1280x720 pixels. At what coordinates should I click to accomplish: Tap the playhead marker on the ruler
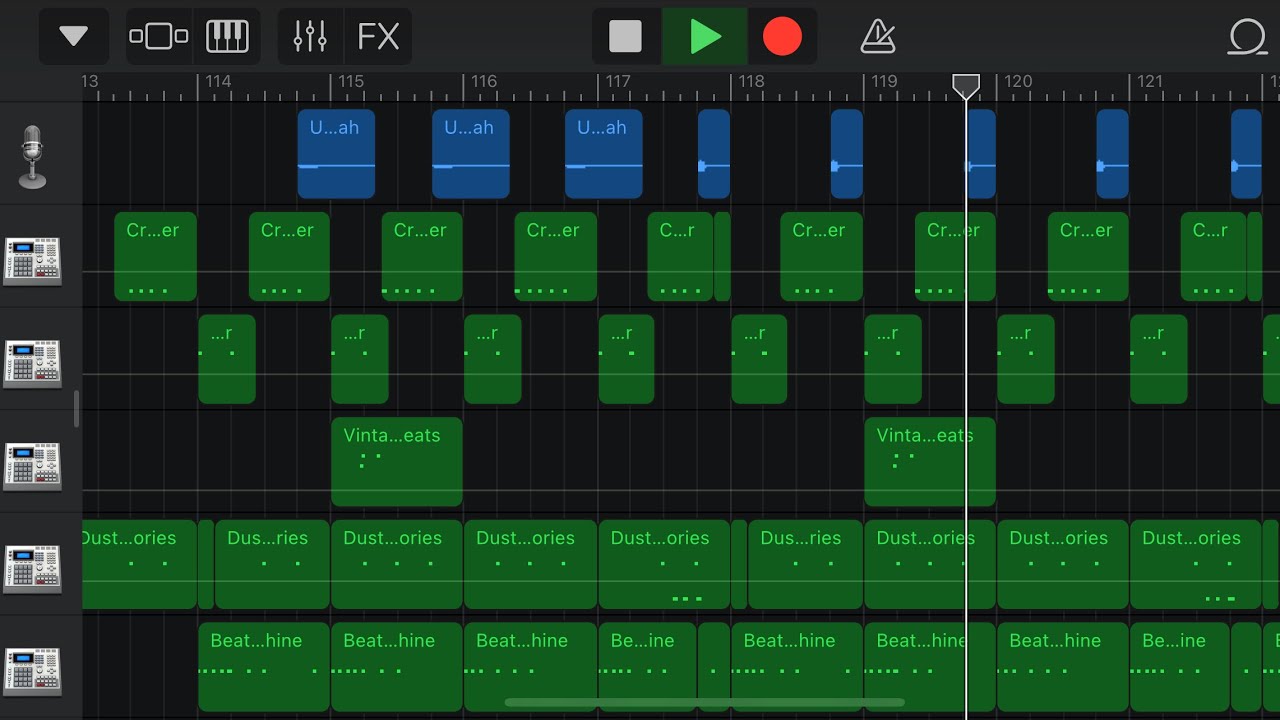click(966, 86)
